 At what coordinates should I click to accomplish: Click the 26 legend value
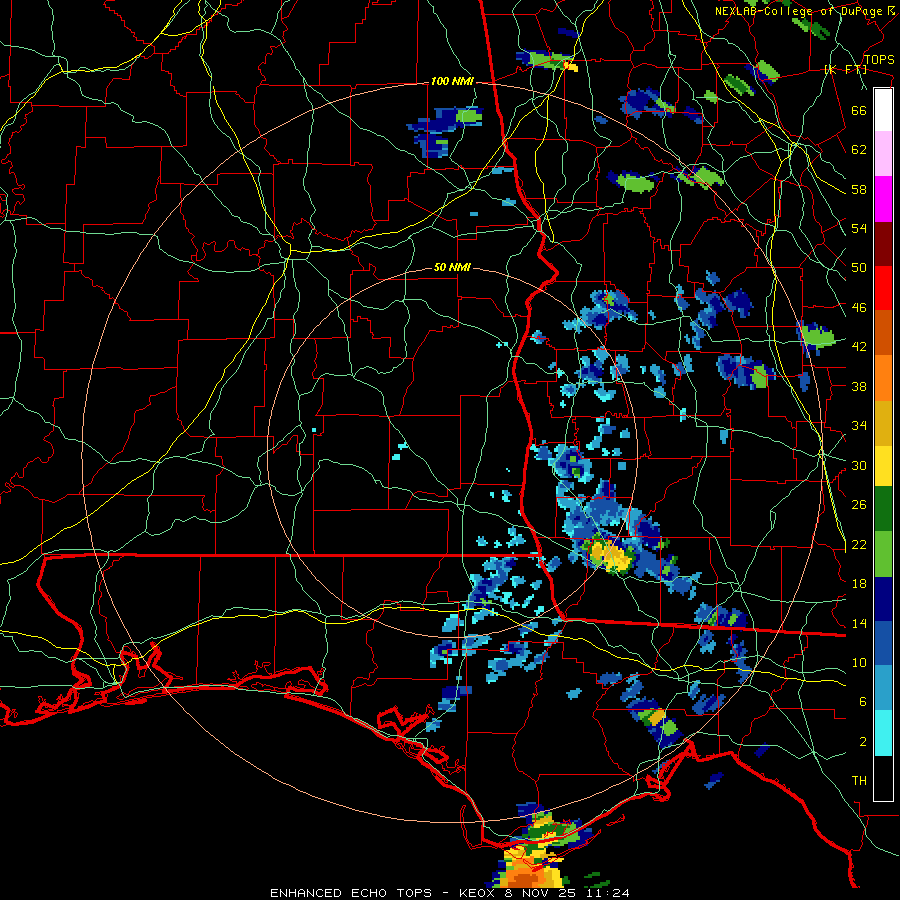point(859,505)
